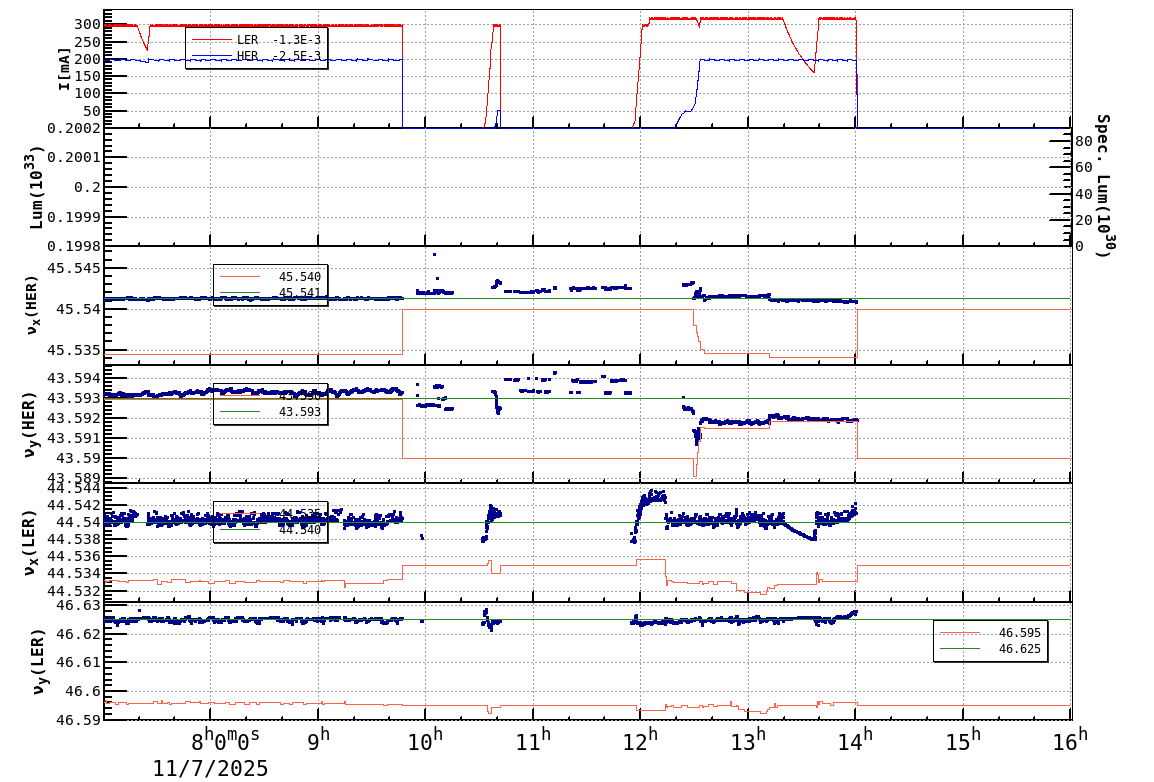
Task: Click the 44.542 tick label
Action: (74, 505)
